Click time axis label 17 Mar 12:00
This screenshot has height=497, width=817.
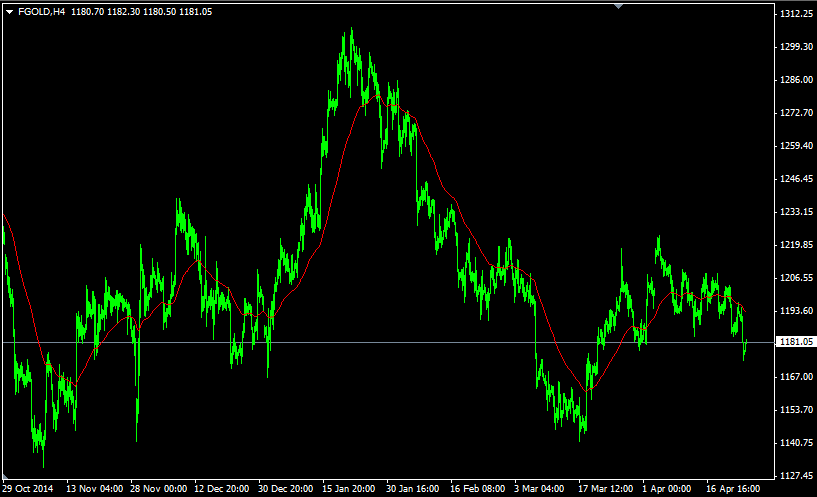(605, 489)
